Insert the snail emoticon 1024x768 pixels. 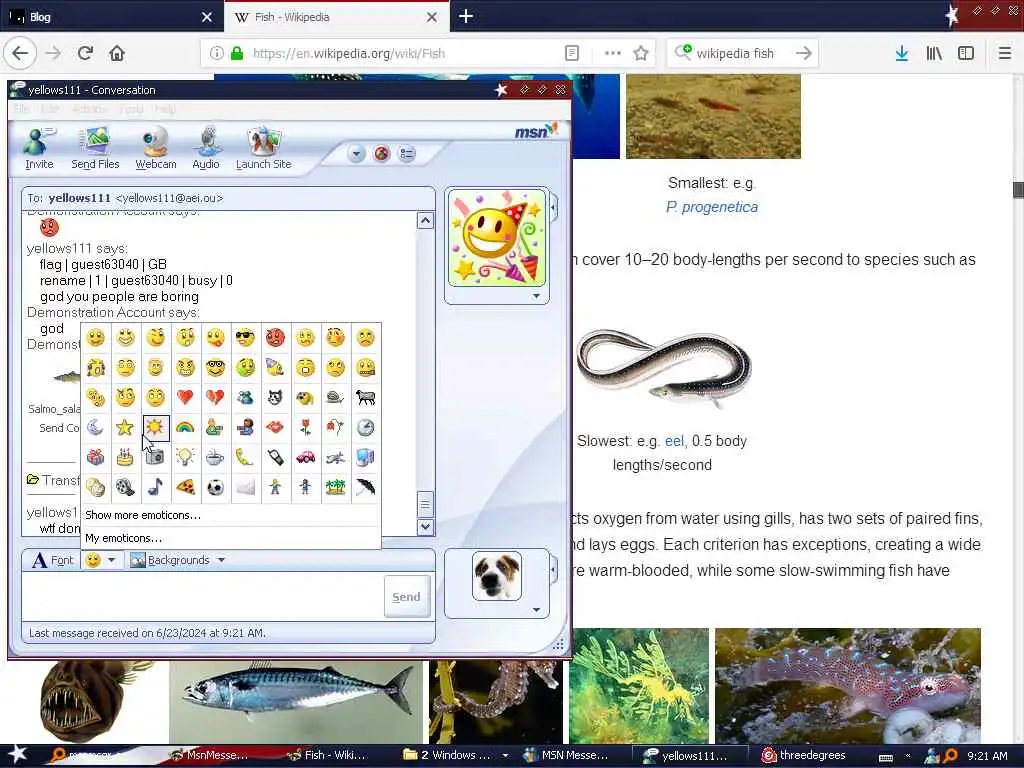(335, 396)
